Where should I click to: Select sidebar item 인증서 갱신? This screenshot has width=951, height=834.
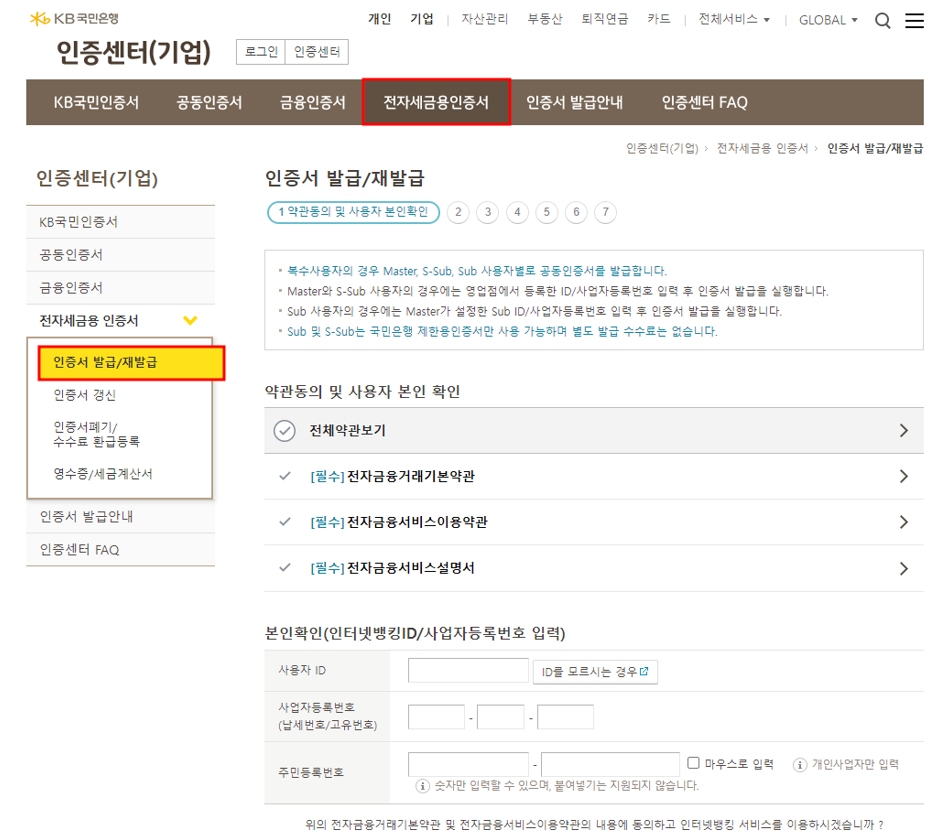pyautogui.click(x=84, y=395)
